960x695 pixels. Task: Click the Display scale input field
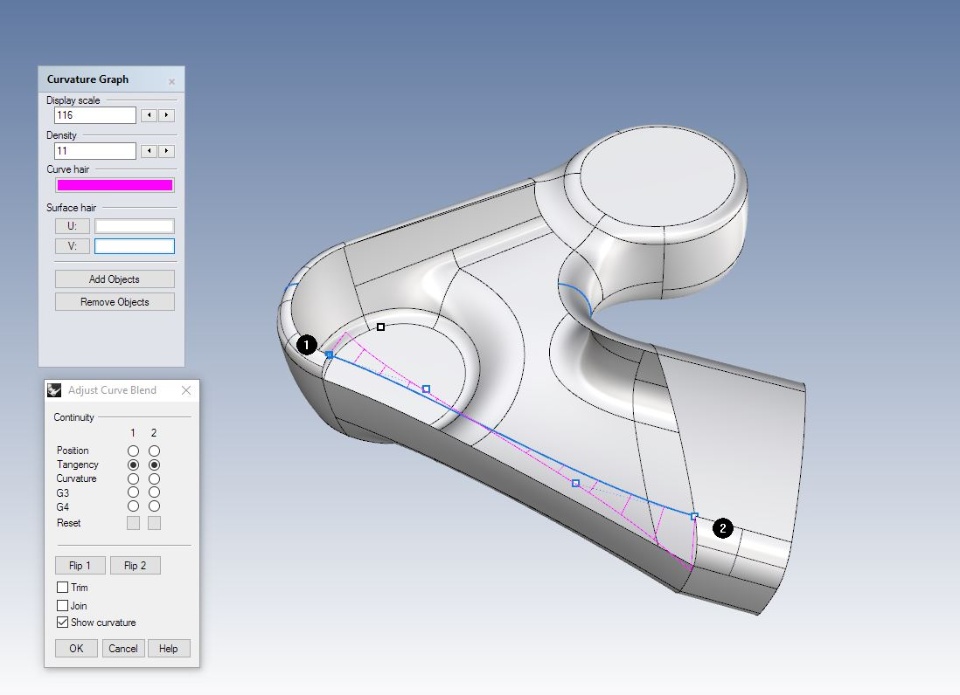pyautogui.click(x=95, y=115)
